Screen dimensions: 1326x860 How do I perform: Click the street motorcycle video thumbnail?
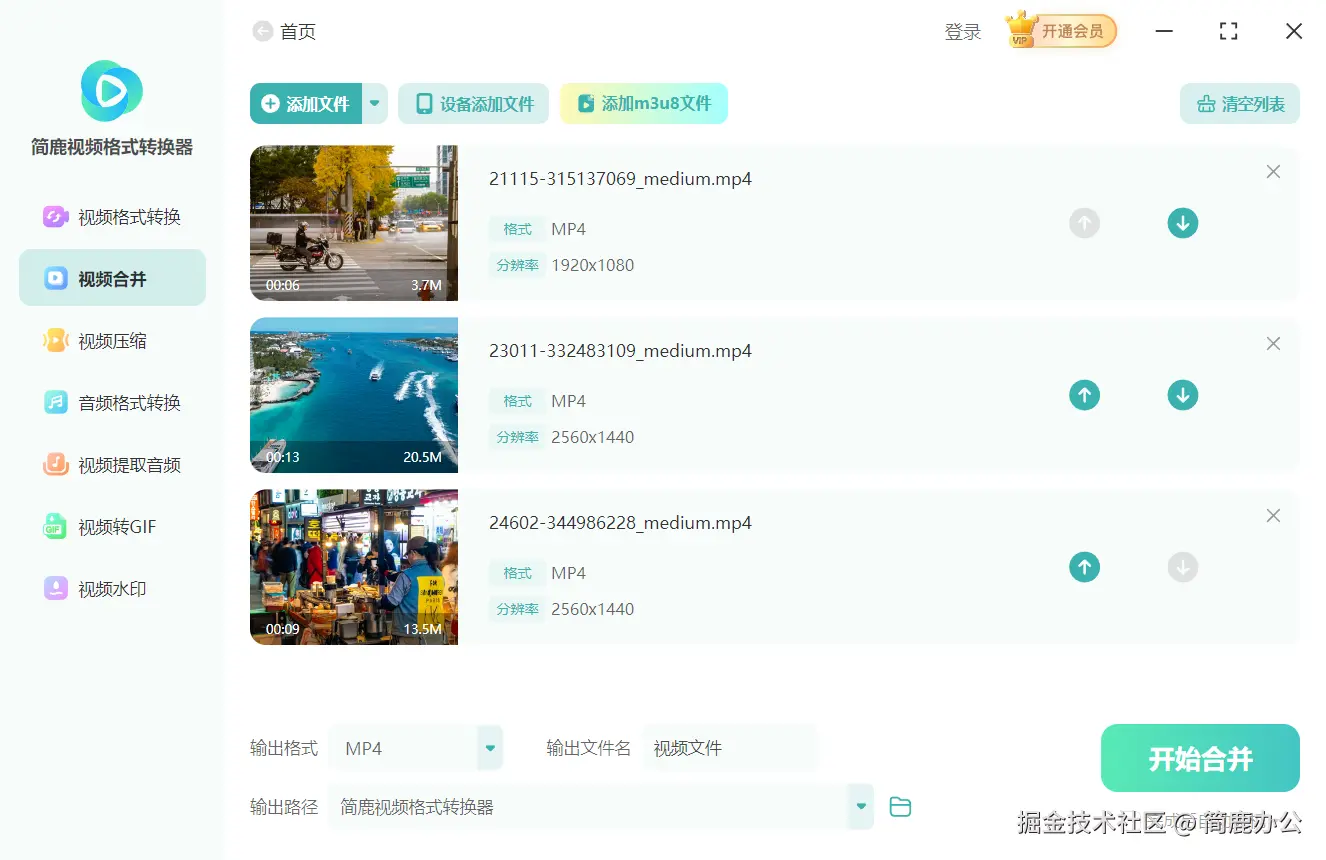[354, 223]
